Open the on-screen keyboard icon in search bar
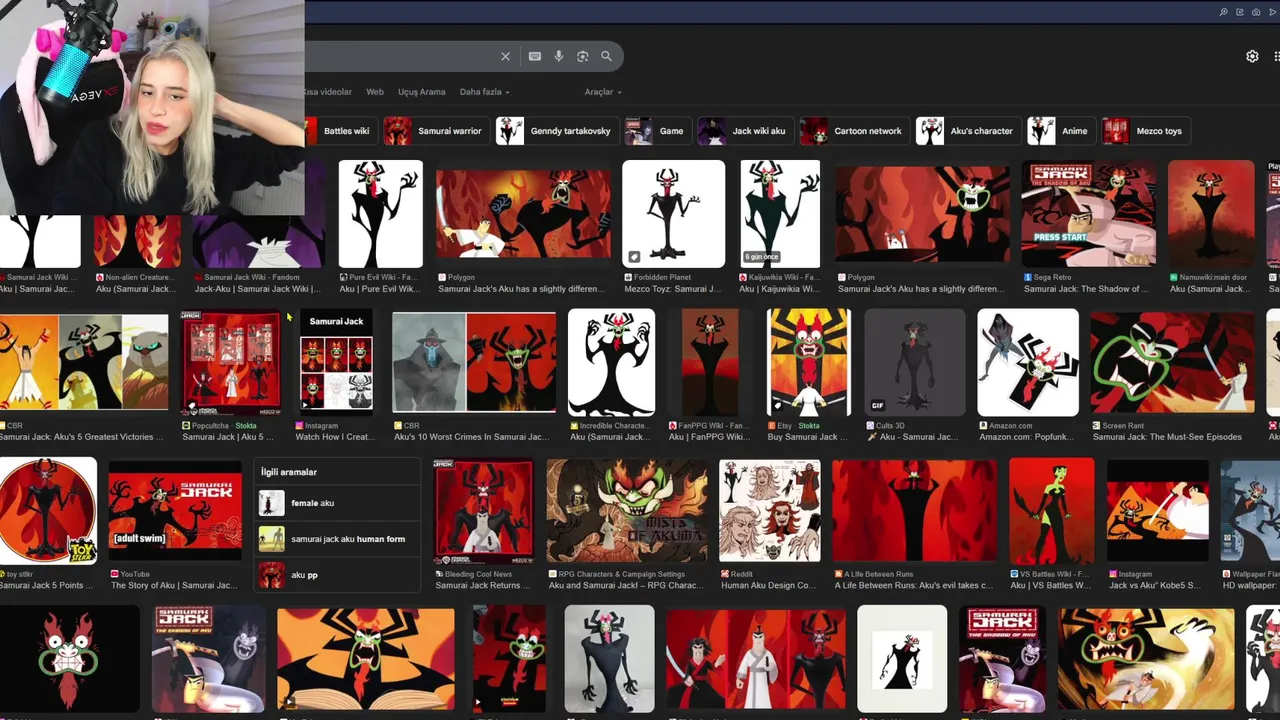 [x=535, y=57]
